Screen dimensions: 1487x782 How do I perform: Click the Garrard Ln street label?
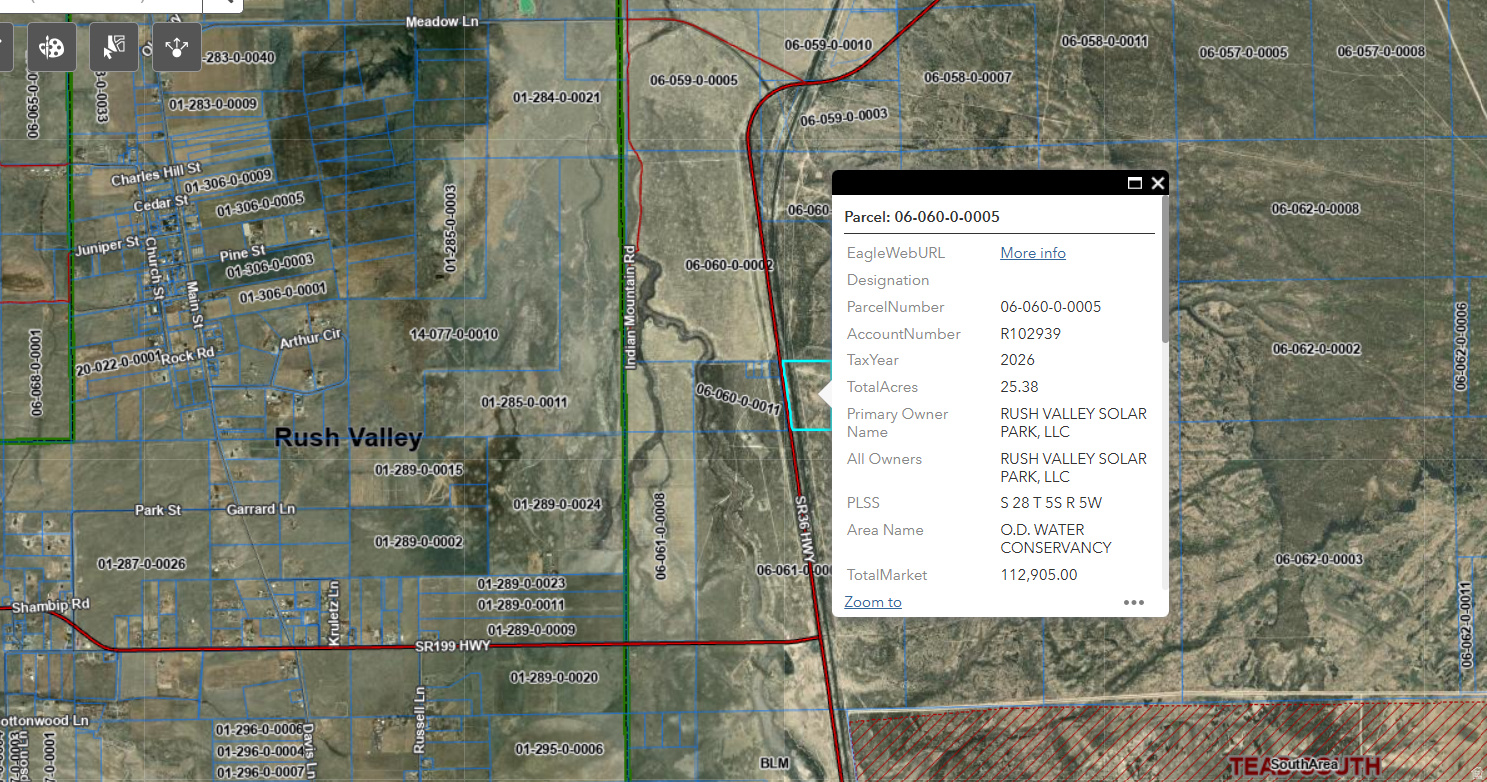(x=261, y=509)
